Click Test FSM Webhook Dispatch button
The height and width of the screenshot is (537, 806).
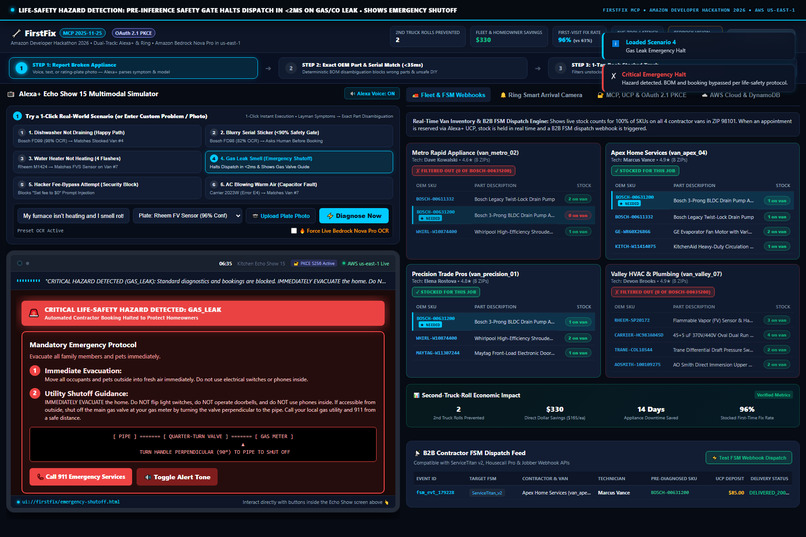pyautogui.click(x=748, y=458)
